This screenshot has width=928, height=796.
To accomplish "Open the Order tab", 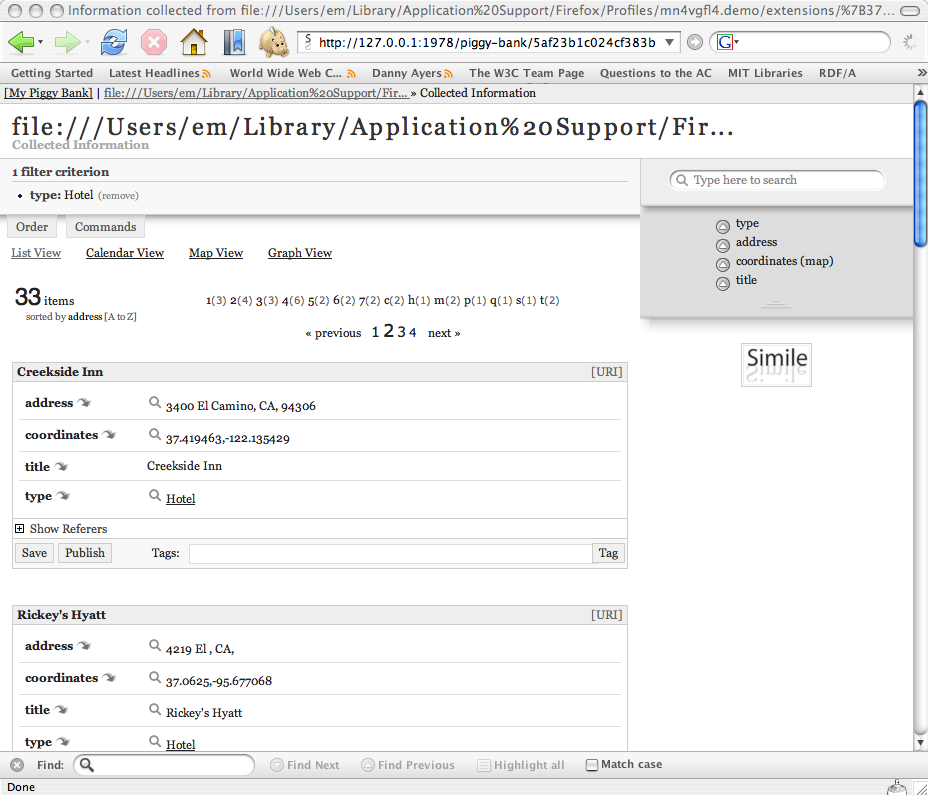I will (x=32, y=227).
